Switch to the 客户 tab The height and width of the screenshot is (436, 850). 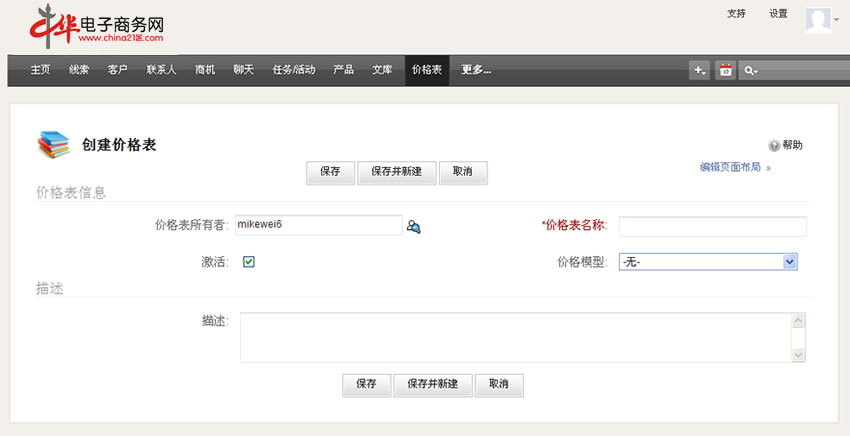pyautogui.click(x=117, y=70)
